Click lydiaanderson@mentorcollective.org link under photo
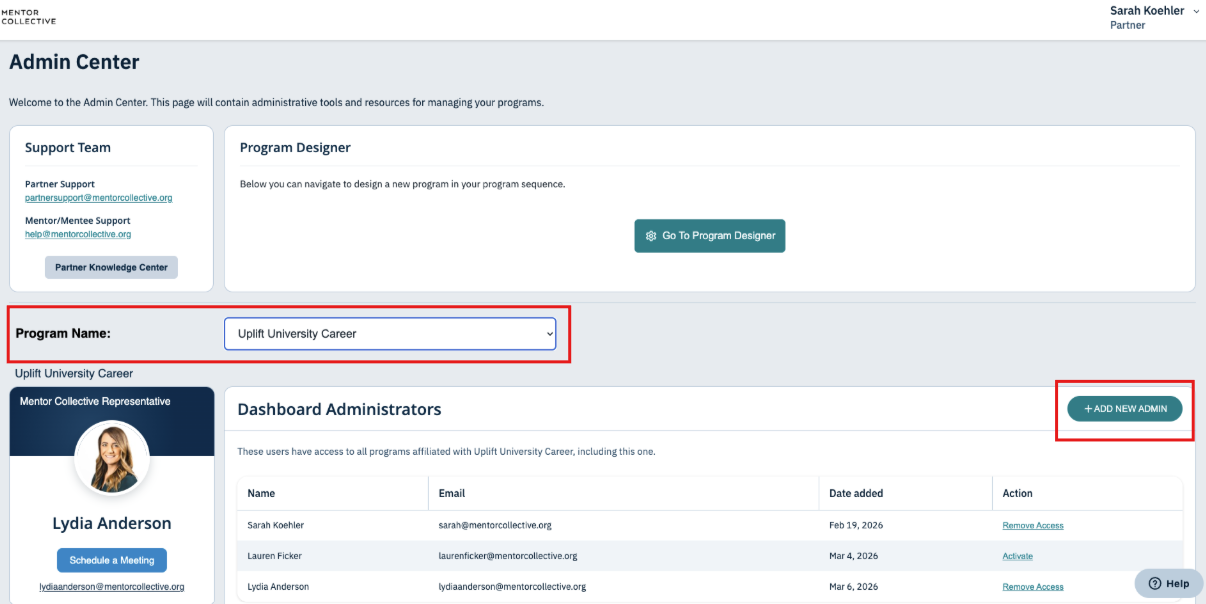Image resolution: width=1206 pixels, height=604 pixels. (112, 587)
